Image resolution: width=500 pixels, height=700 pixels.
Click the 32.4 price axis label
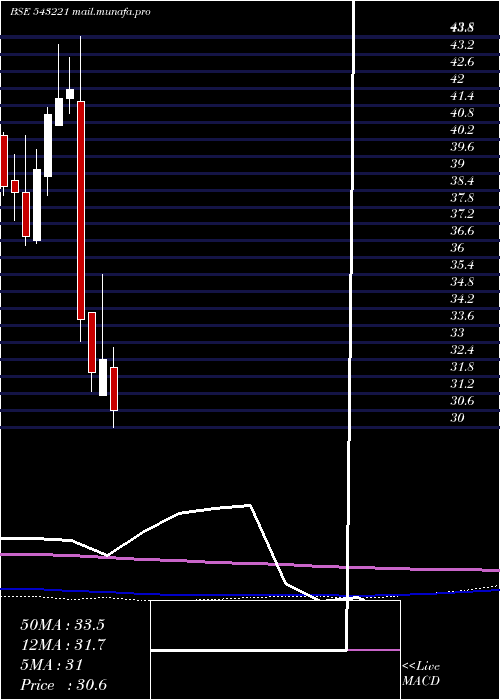point(462,350)
